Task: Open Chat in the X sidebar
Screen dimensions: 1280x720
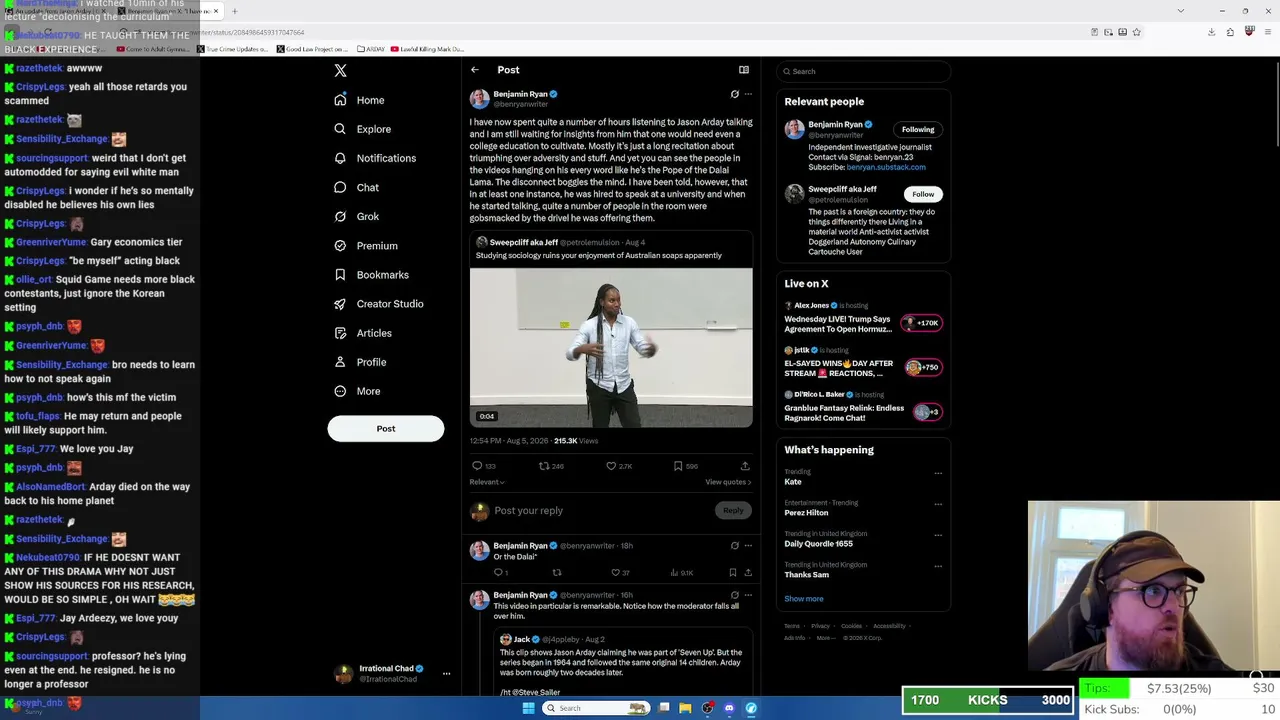Action: [x=357, y=187]
